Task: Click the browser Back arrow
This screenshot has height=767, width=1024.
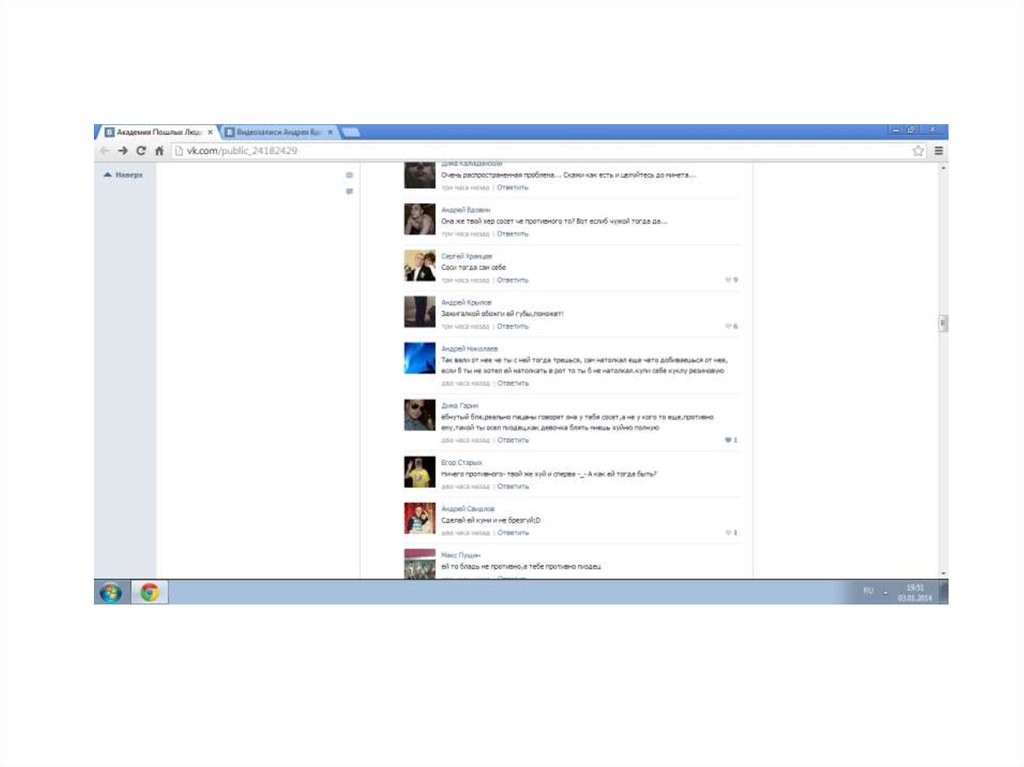Action: pyautogui.click(x=105, y=151)
